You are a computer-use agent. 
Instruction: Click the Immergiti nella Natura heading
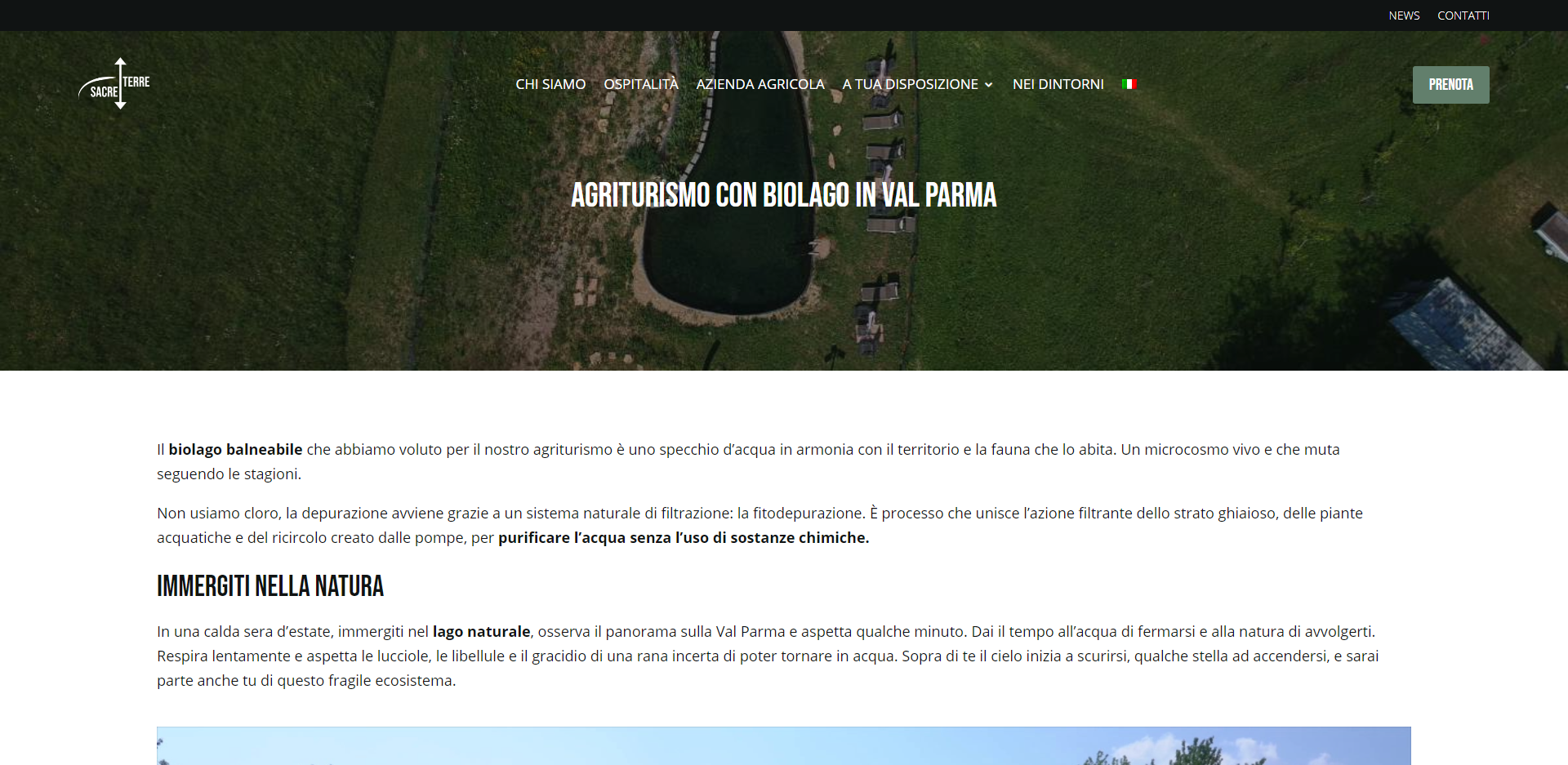click(x=270, y=586)
